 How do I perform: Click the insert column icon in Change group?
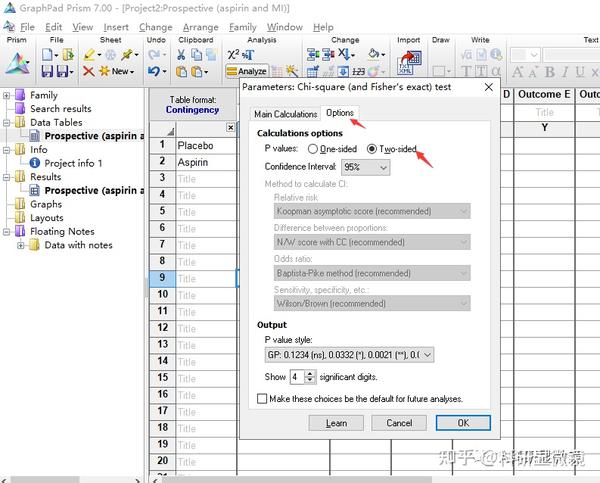click(x=313, y=55)
